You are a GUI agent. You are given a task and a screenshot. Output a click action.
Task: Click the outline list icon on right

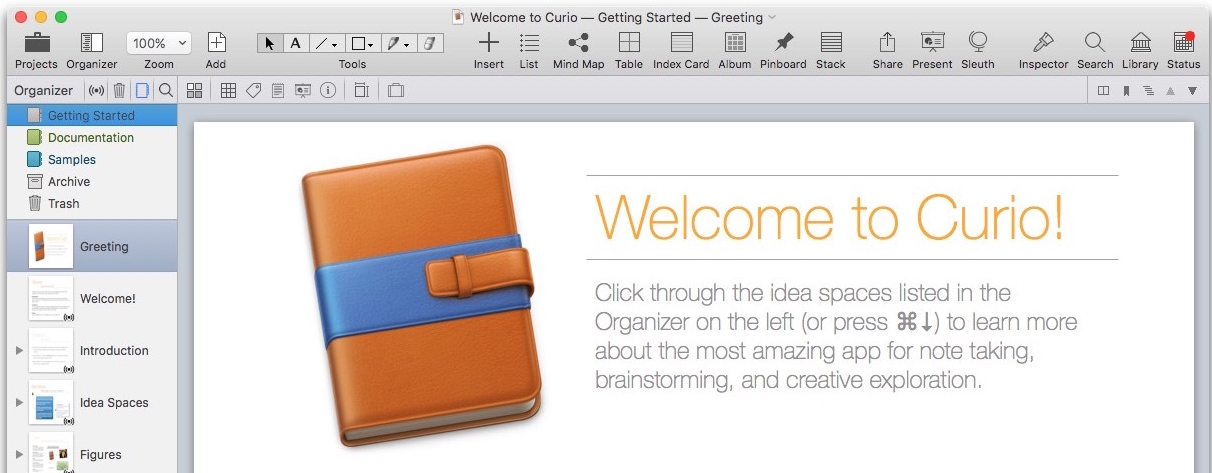1148,90
